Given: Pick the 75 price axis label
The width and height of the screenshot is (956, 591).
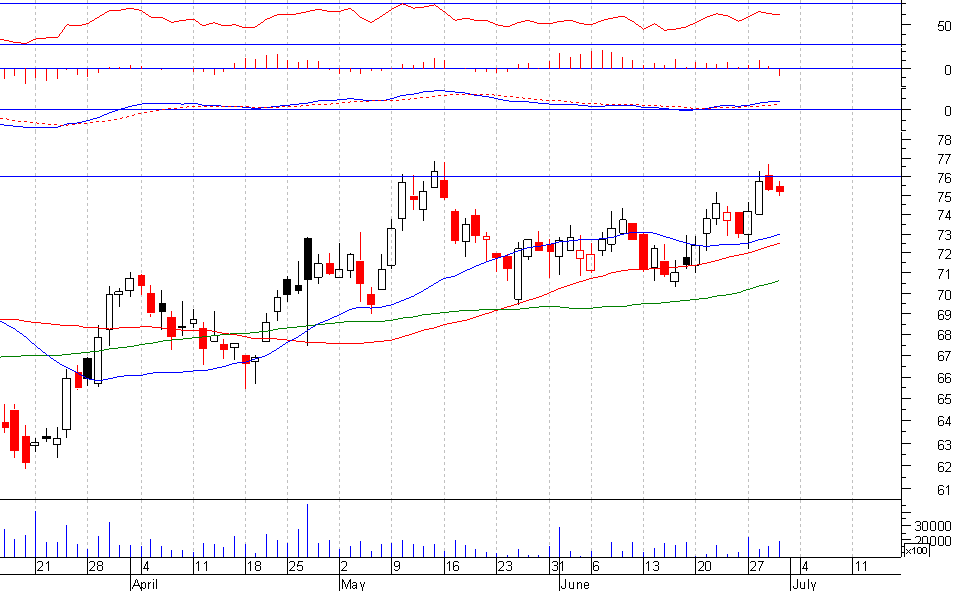Looking at the screenshot, I should pos(944,197).
